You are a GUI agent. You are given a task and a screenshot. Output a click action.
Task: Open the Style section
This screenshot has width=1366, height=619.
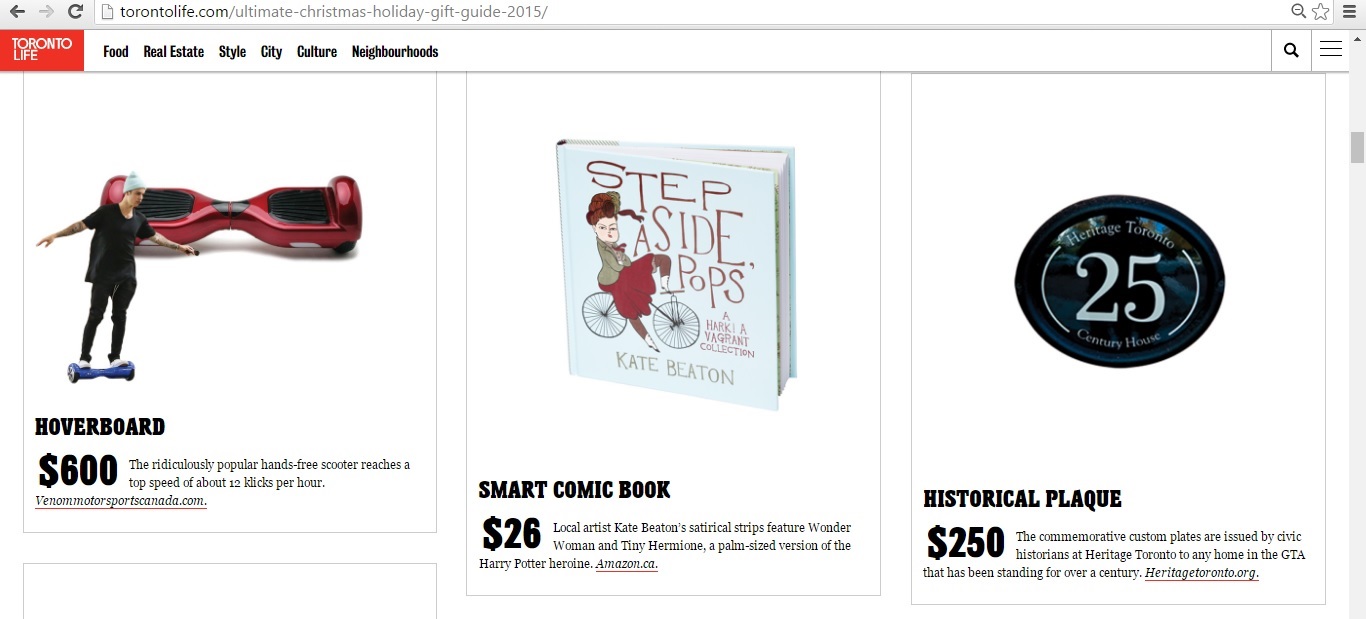point(232,52)
